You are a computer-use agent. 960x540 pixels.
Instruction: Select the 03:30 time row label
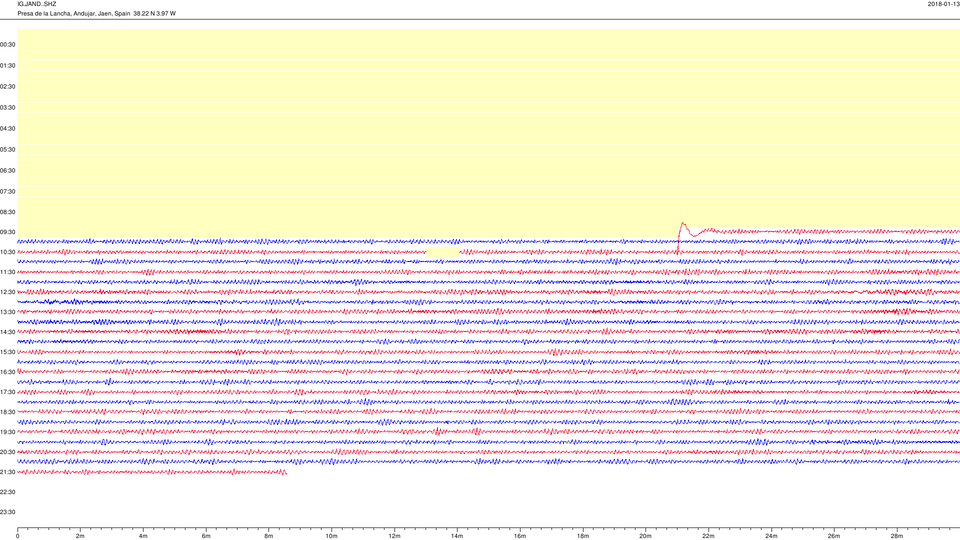pyautogui.click(x=8, y=108)
